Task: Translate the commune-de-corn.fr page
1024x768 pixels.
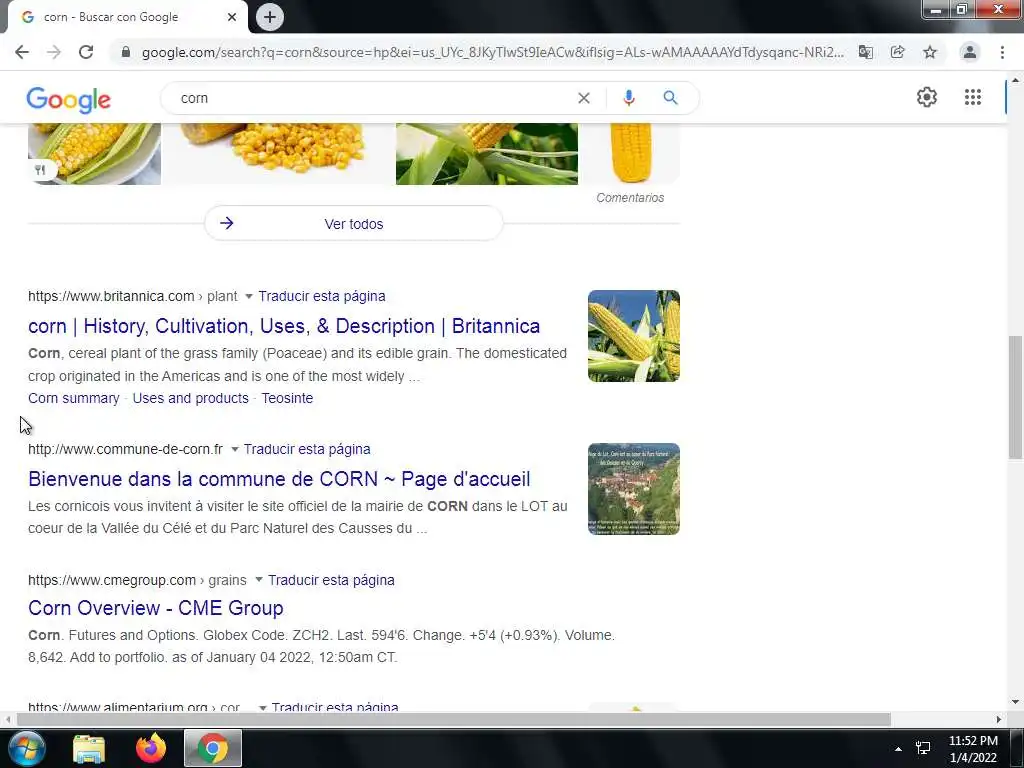Action: click(307, 449)
